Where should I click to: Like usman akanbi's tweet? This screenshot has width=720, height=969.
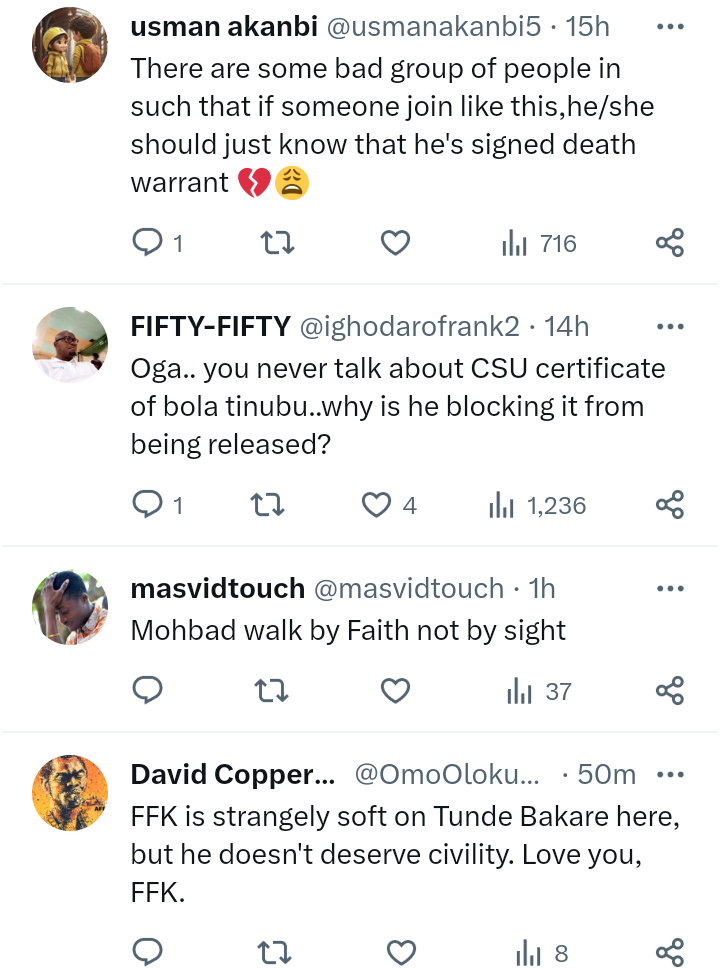tap(396, 242)
